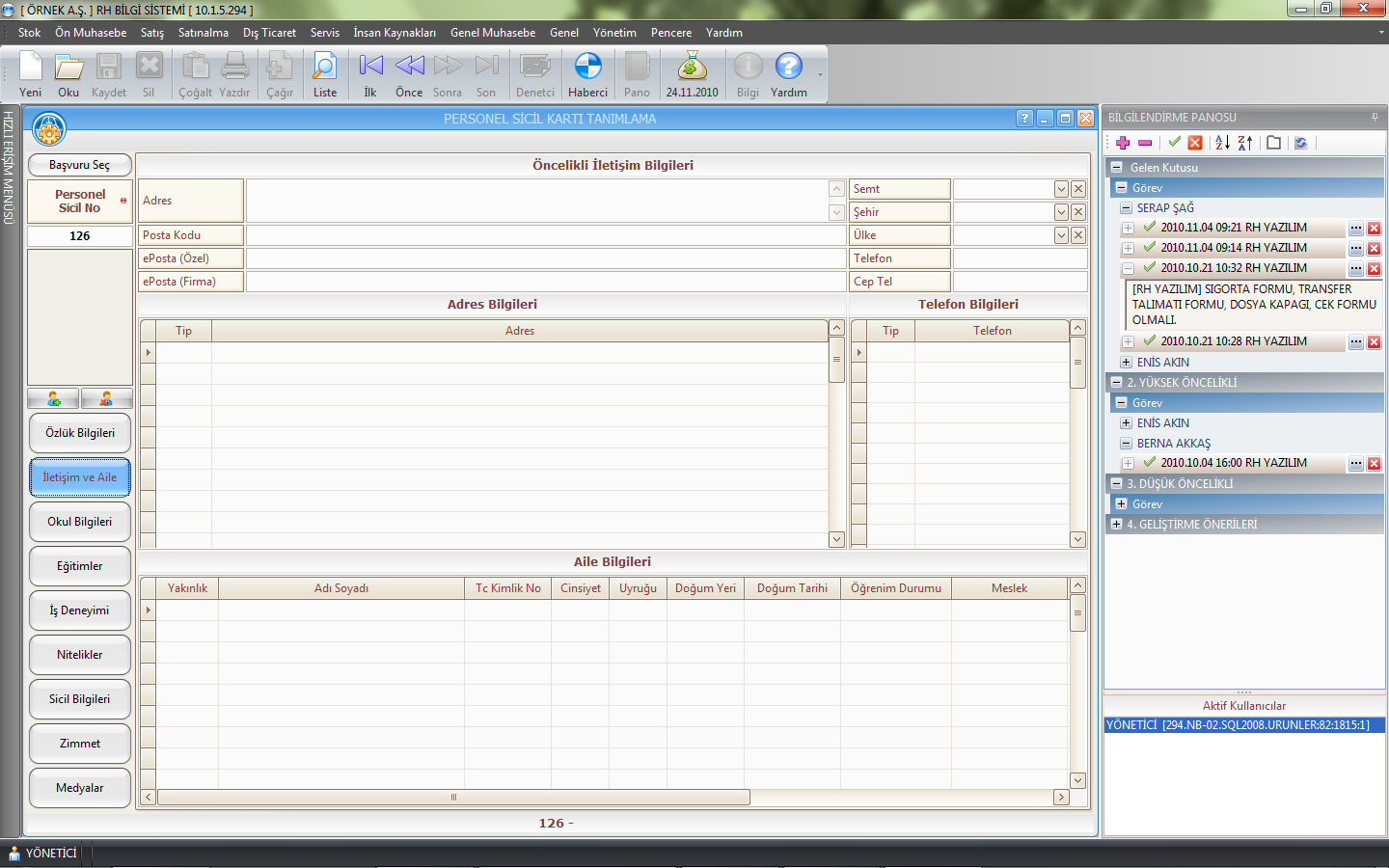Screen dimensions: 1389x868
Task: Add new item with pink plus icon
Action: tap(1123, 143)
